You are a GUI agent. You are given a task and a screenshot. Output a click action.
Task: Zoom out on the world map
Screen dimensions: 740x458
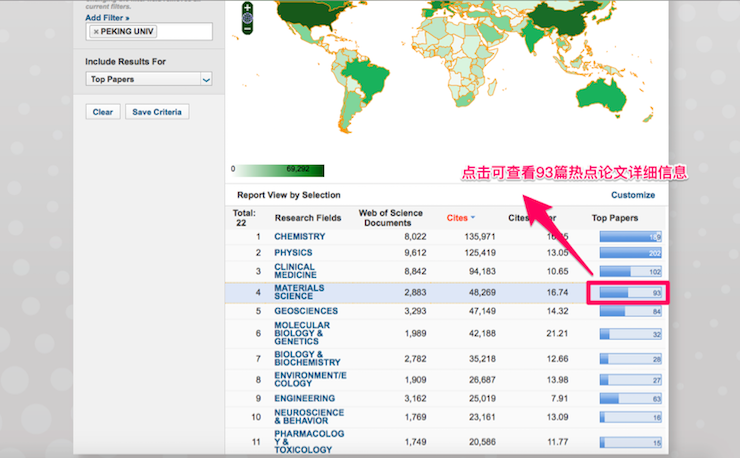(x=247, y=28)
